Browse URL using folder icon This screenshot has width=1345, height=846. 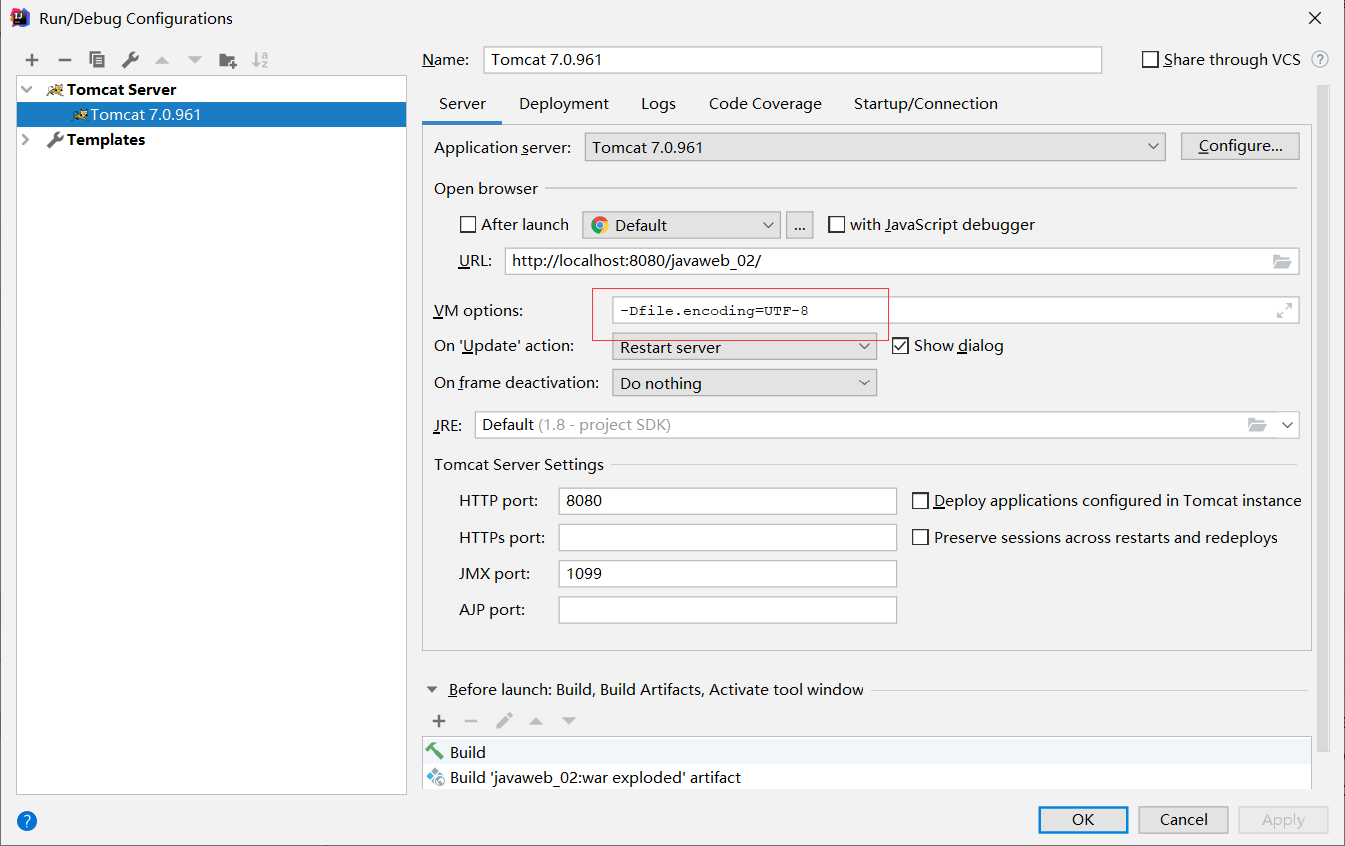click(1282, 261)
